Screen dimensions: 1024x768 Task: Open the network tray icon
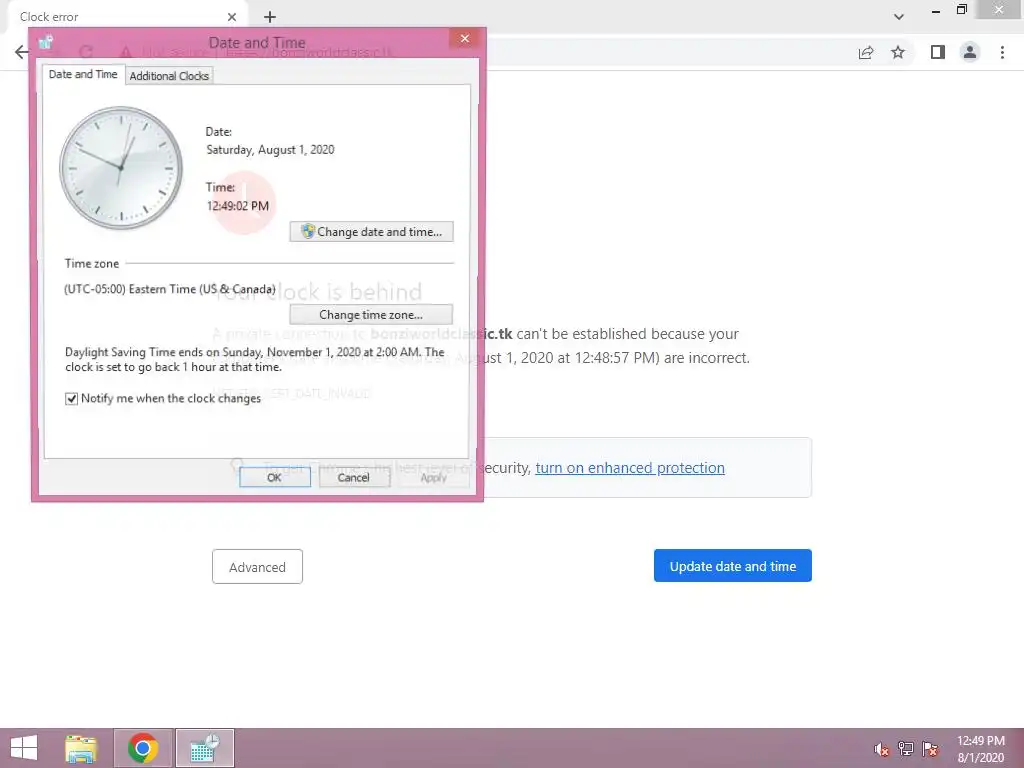[906, 749]
